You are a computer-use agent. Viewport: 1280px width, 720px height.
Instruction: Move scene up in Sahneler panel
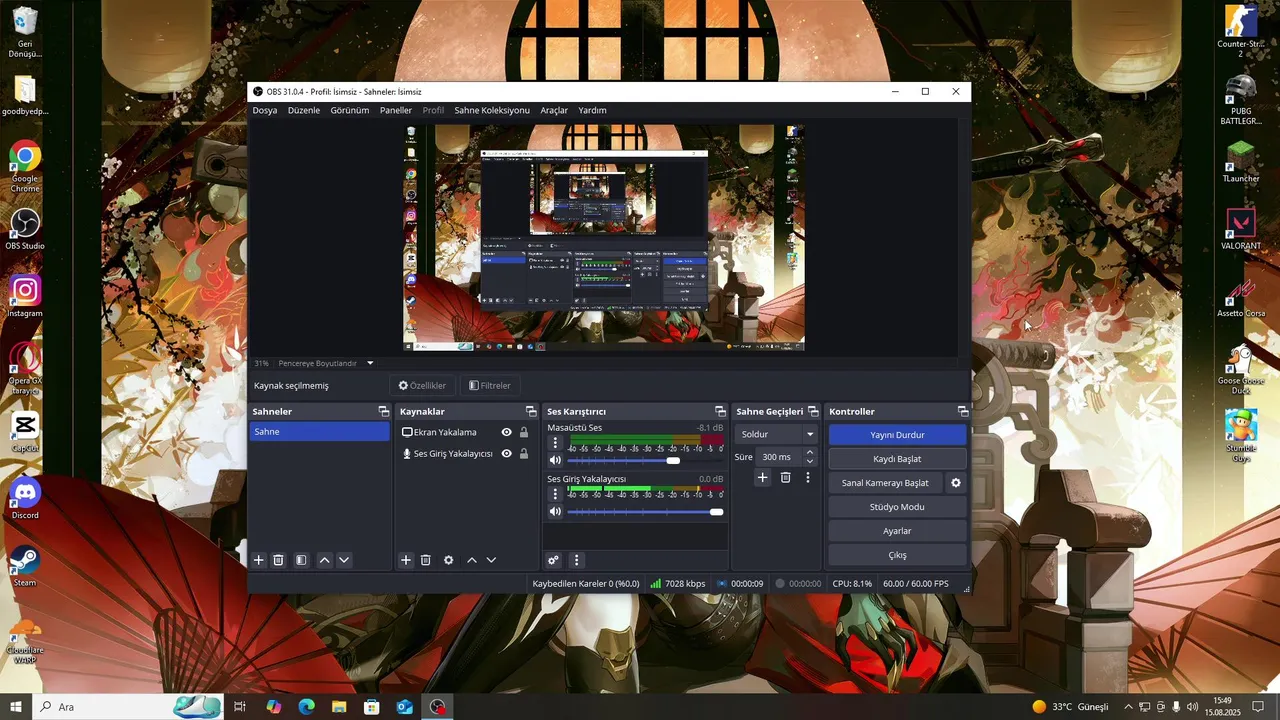point(324,560)
